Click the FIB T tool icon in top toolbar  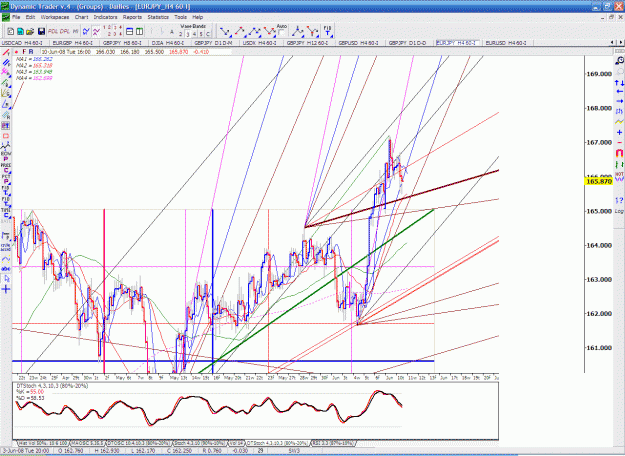tap(327, 31)
